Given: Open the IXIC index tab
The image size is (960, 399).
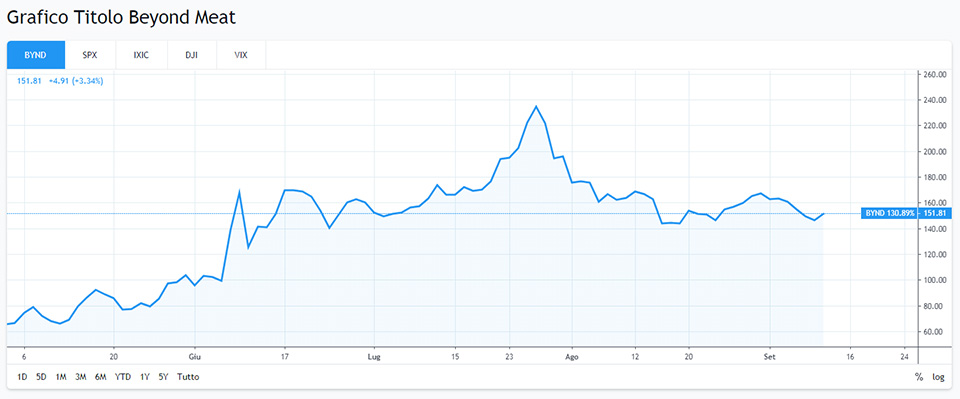Looking at the screenshot, I should pos(141,54).
